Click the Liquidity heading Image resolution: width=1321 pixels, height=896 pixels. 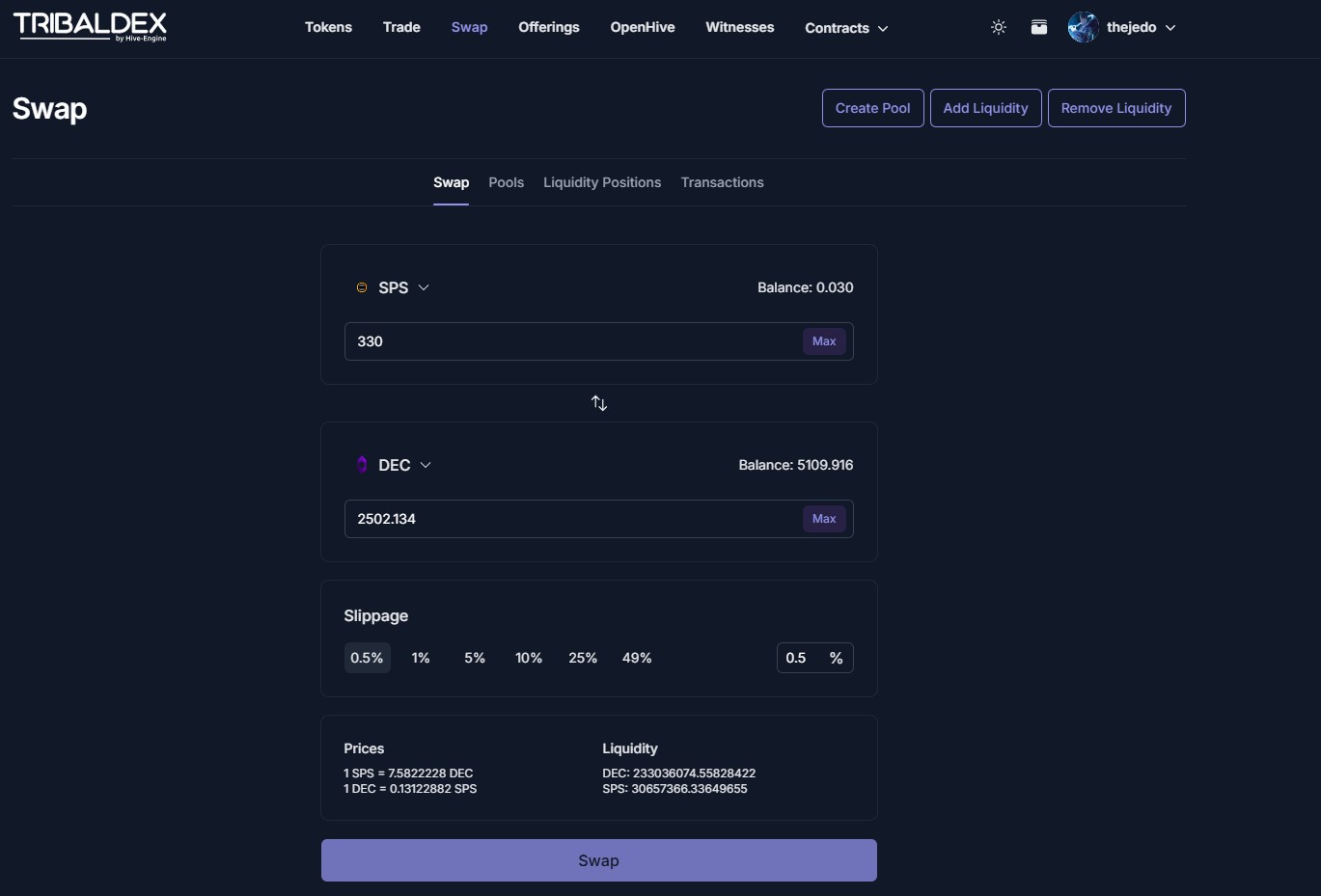pyautogui.click(x=630, y=748)
